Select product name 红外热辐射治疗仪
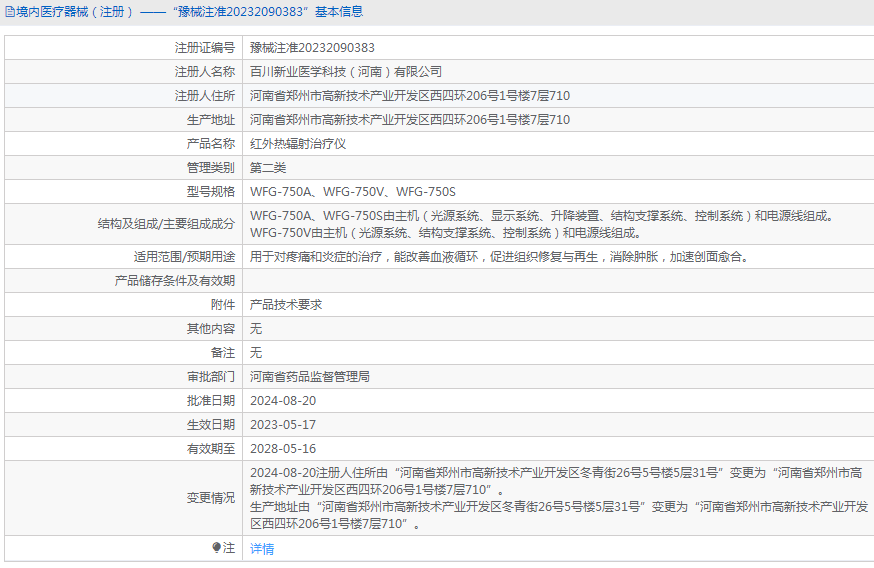The height and width of the screenshot is (568, 874). pyautogui.click(x=298, y=144)
